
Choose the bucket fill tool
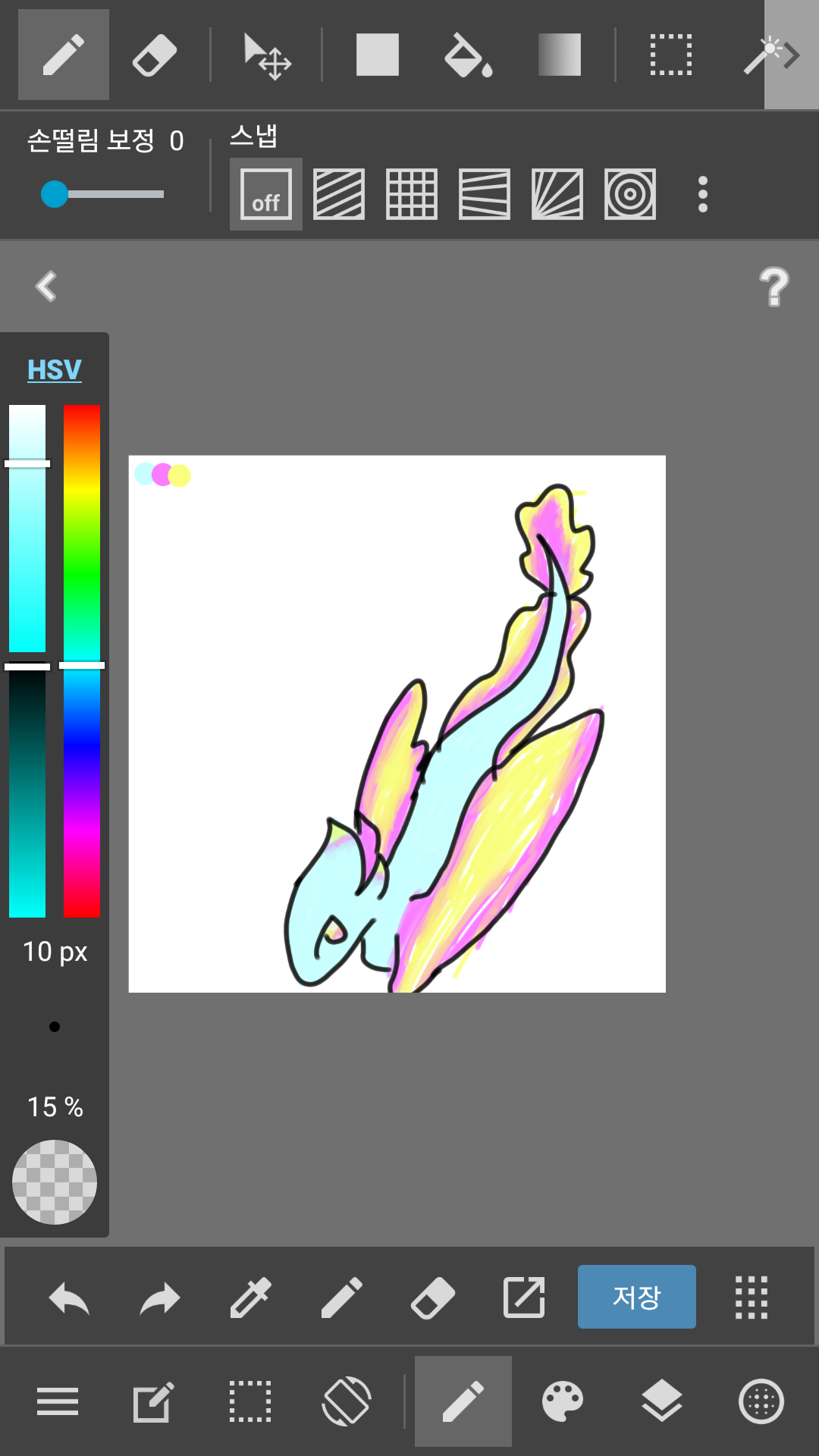467,55
